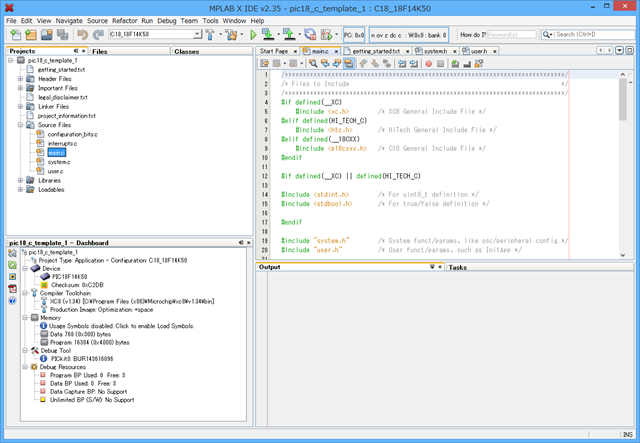Open the Refactor menu
The width and height of the screenshot is (640, 443).
(x=125, y=20)
